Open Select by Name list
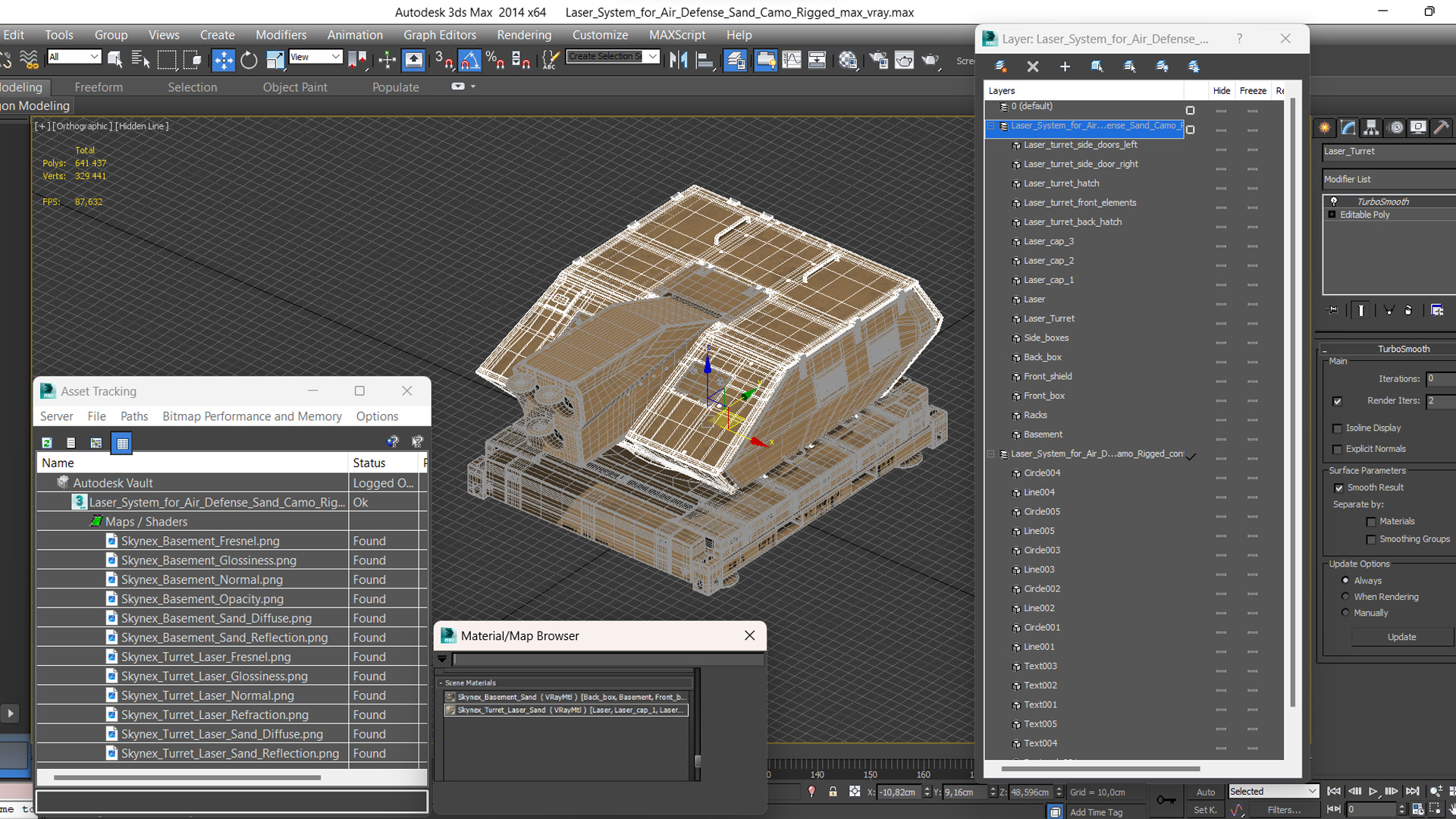 coord(140,60)
